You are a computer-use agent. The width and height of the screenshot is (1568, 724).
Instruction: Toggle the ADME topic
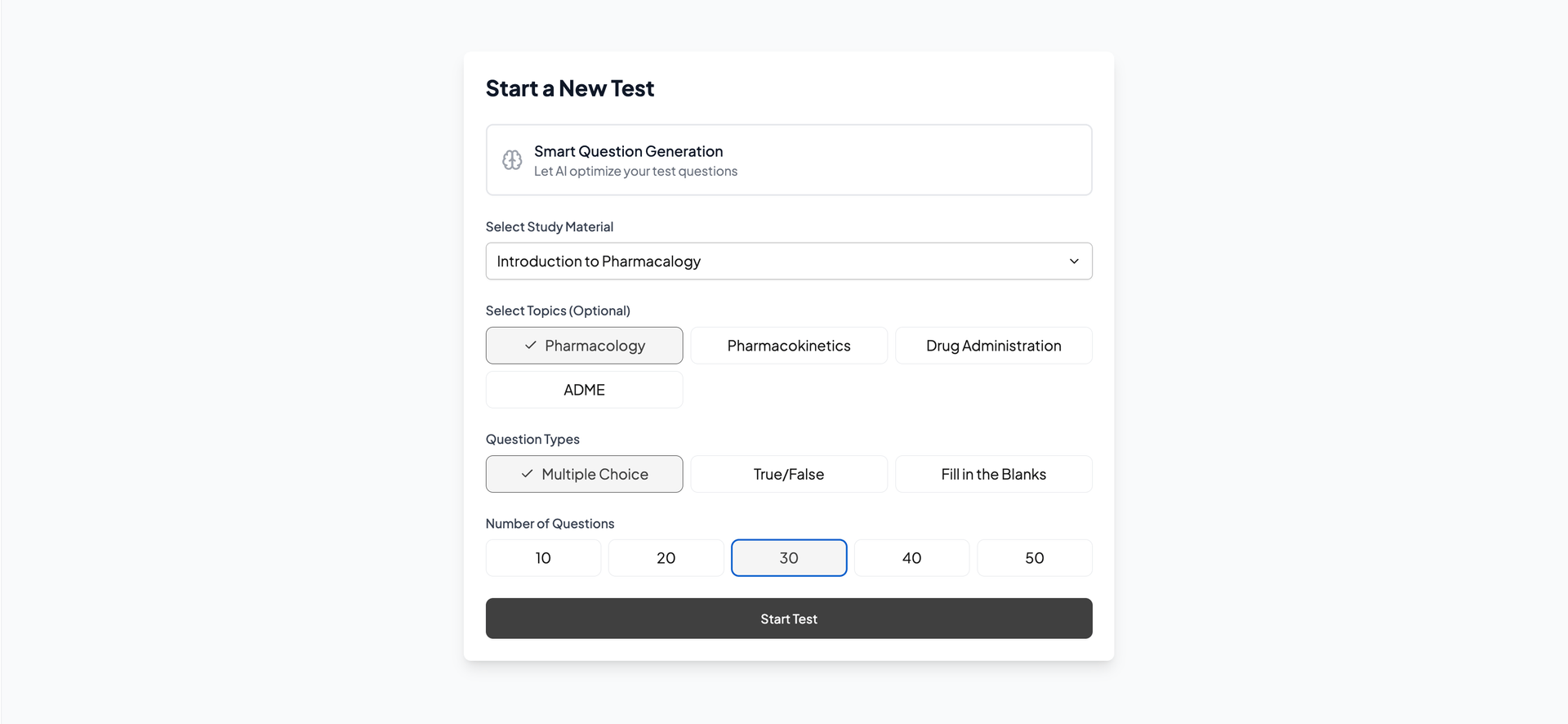point(584,390)
